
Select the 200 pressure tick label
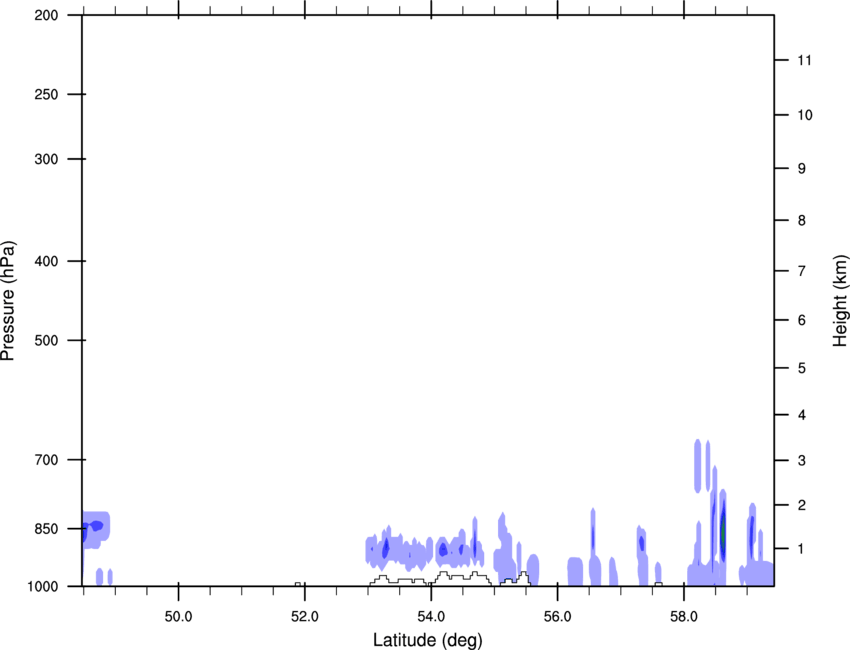point(46,15)
